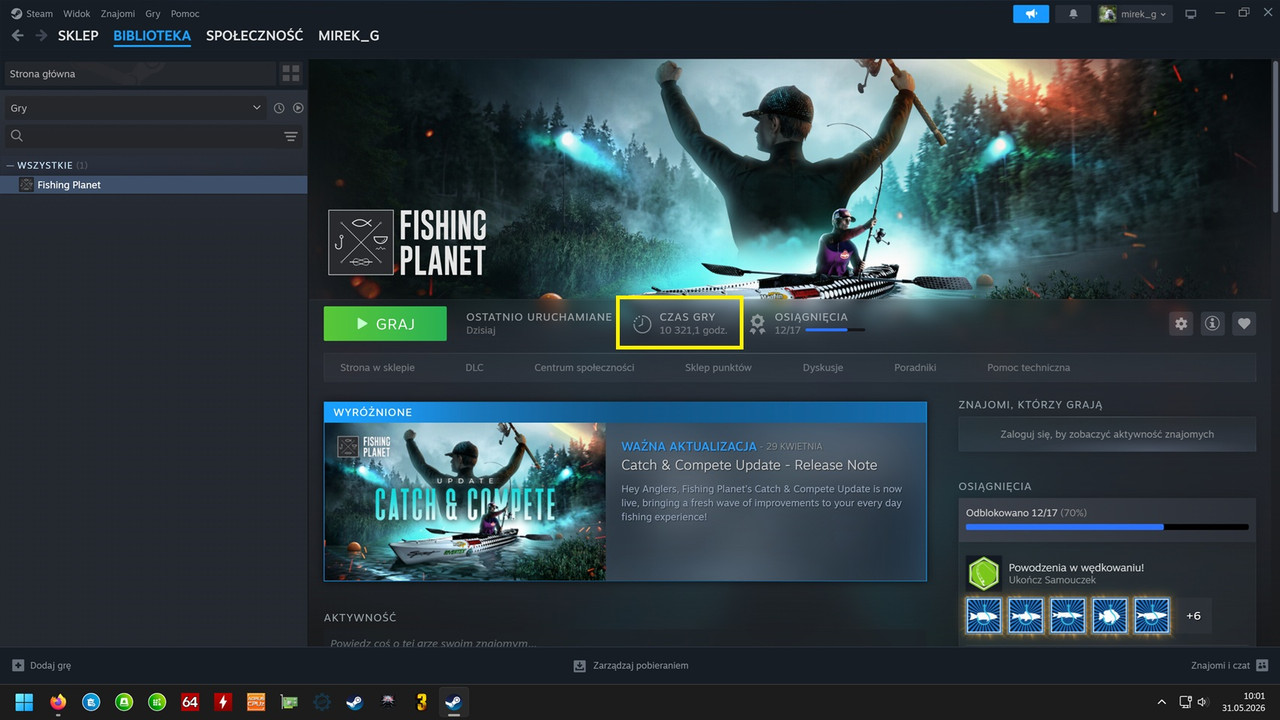This screenshot has width=1280, height=720.
Task: Open Catch & Compete Update - Release Note
Action: coord(749,465)
